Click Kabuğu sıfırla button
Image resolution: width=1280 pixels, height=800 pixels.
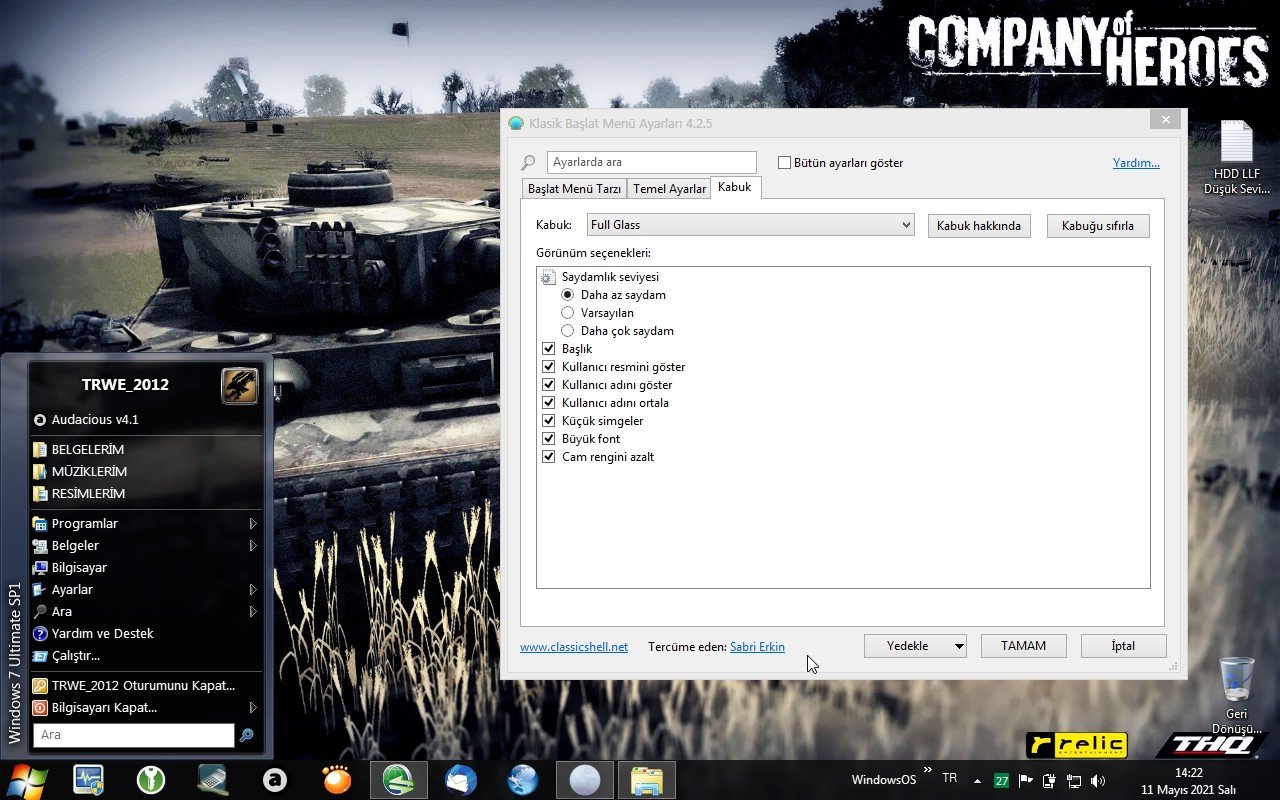point(1098,225)
